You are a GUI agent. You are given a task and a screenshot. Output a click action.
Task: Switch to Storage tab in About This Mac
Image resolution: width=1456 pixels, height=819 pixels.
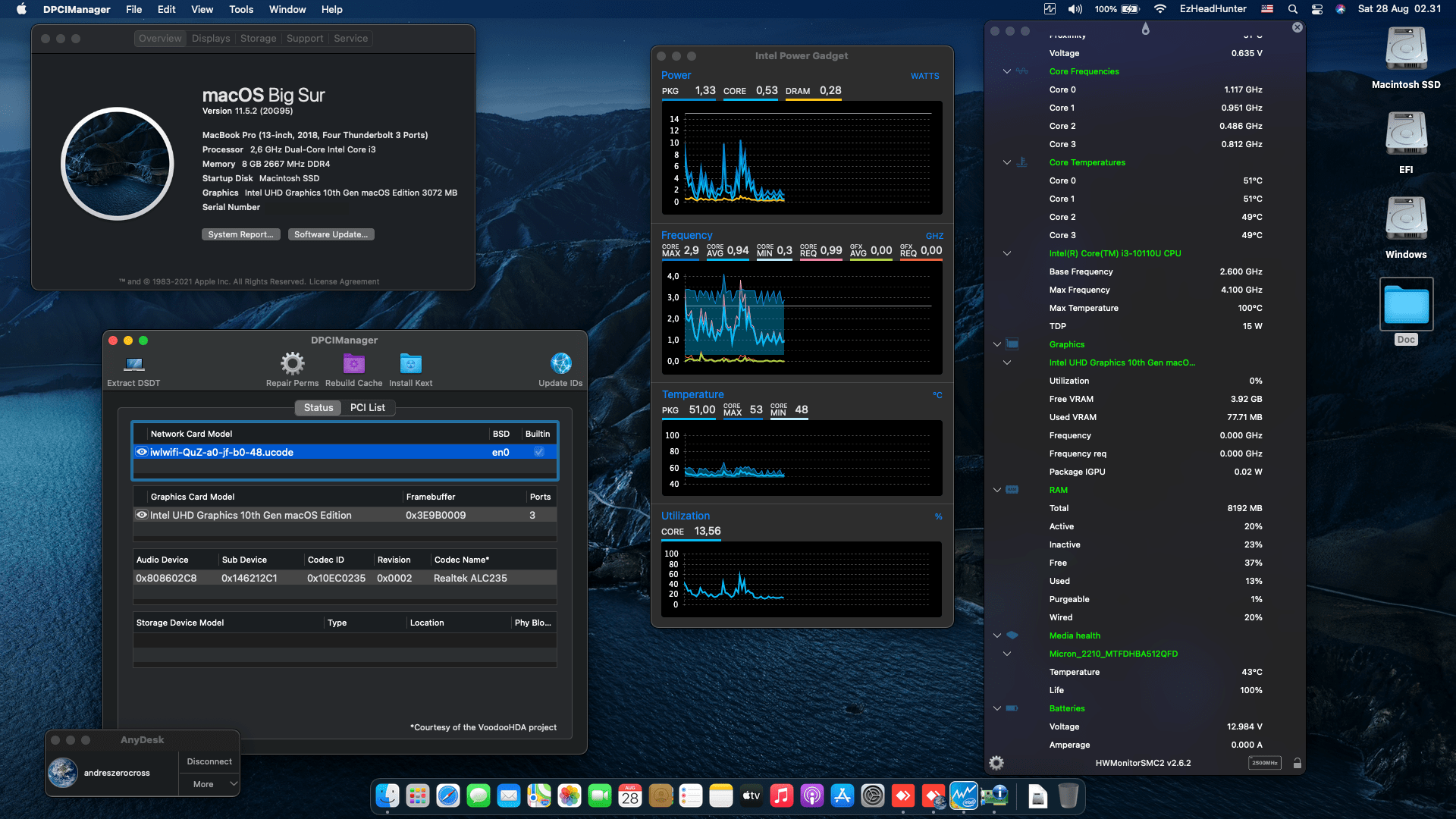(259, 39)
